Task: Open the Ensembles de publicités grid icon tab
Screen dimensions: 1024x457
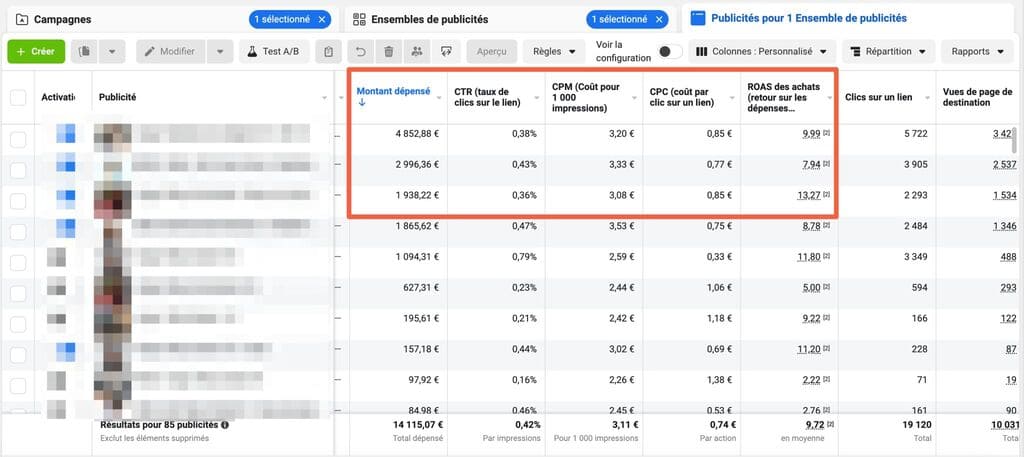Action: click(x=359, y=20)
